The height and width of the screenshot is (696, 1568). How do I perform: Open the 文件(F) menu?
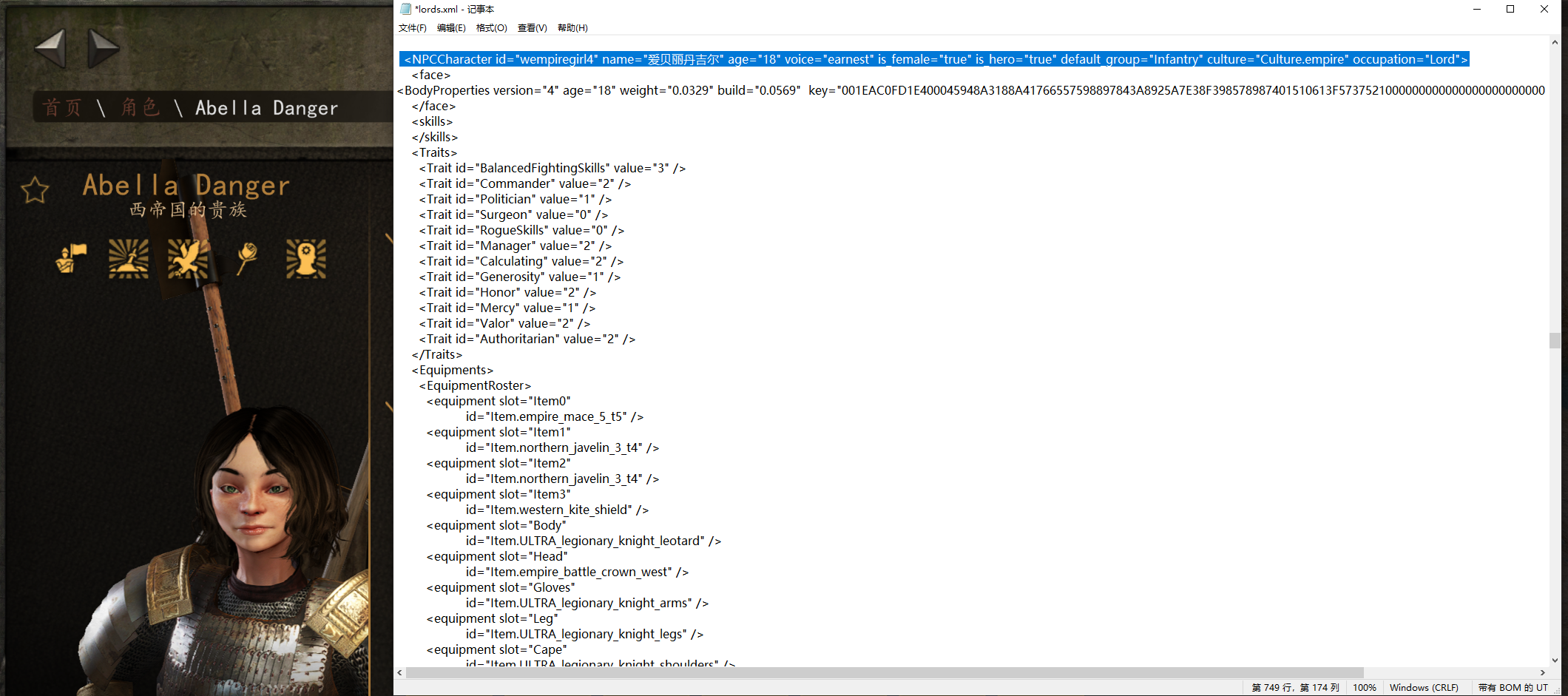coord(413,28)
